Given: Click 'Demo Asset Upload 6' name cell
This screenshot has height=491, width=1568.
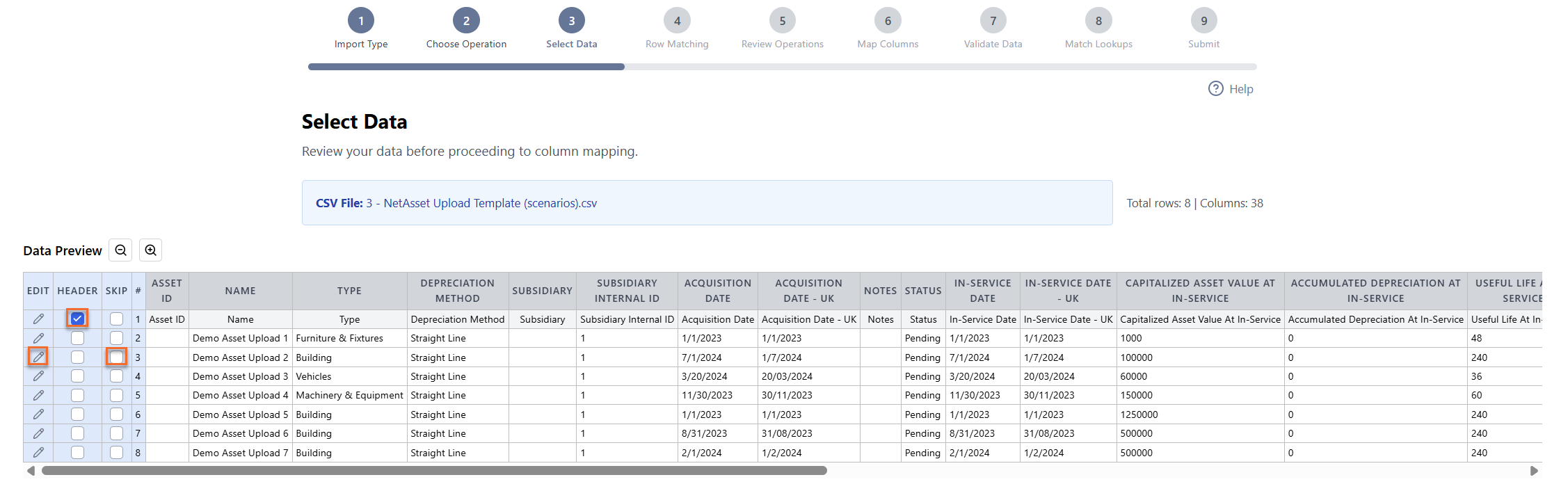Looking at the screenshot, I should coord(240,433).
